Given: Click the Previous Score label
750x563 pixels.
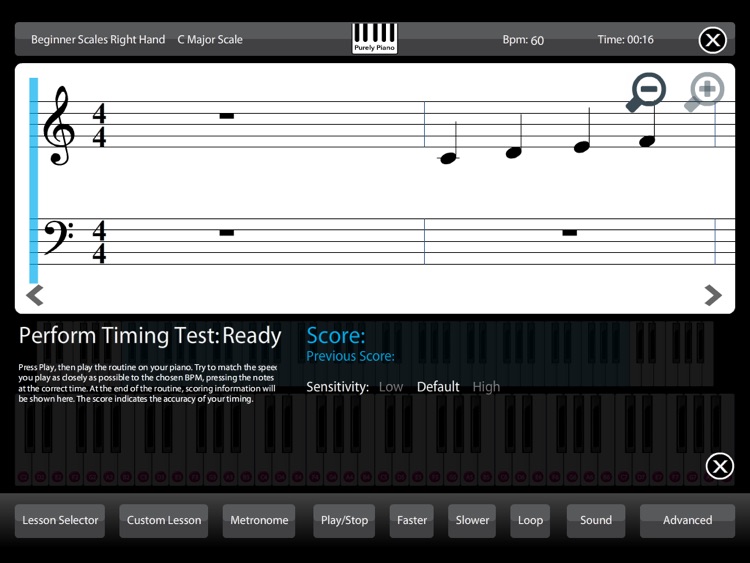Looking at the screenshot, I should point(350,356).
